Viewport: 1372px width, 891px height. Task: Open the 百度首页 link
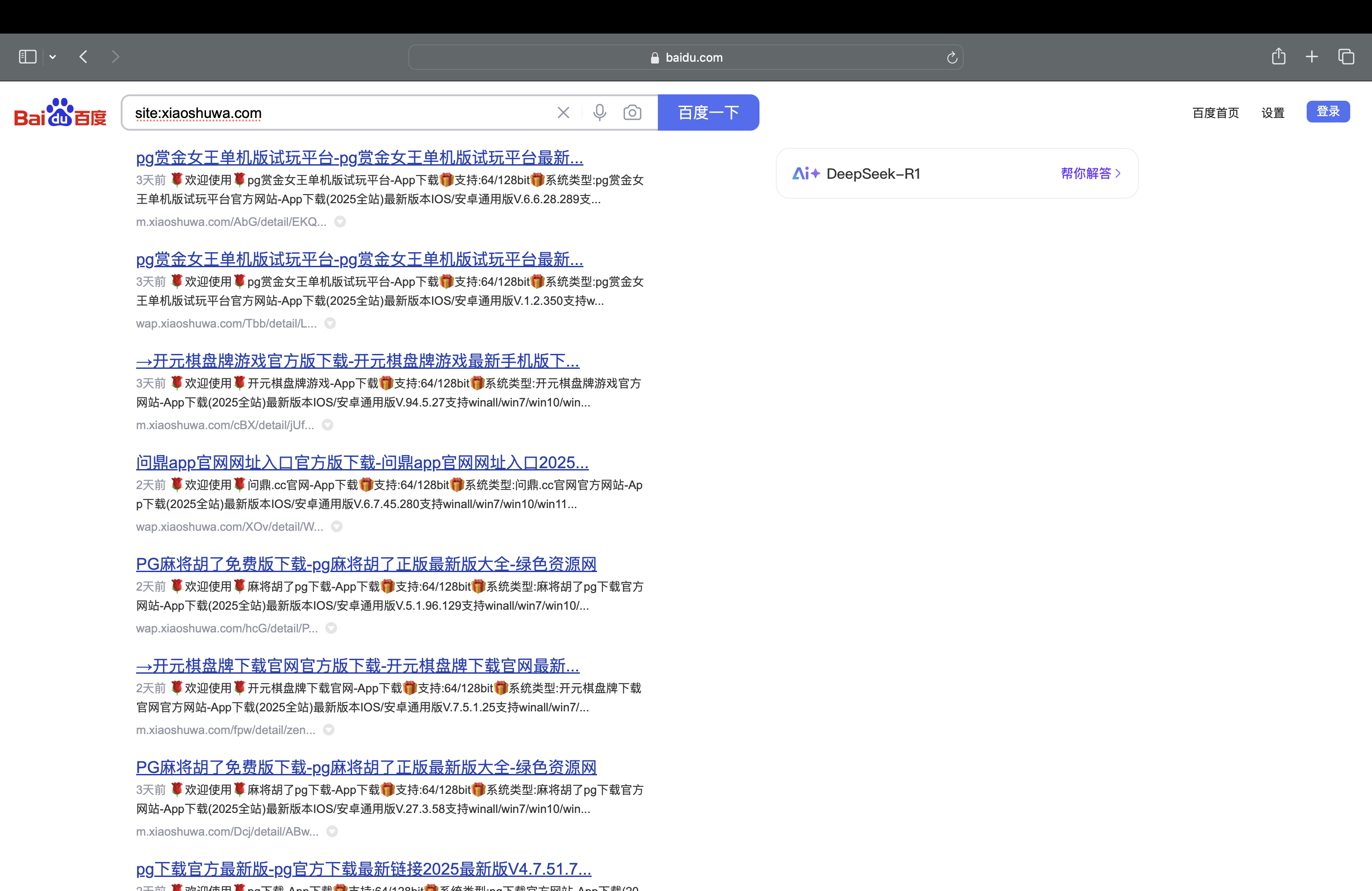click(1215, 113)
